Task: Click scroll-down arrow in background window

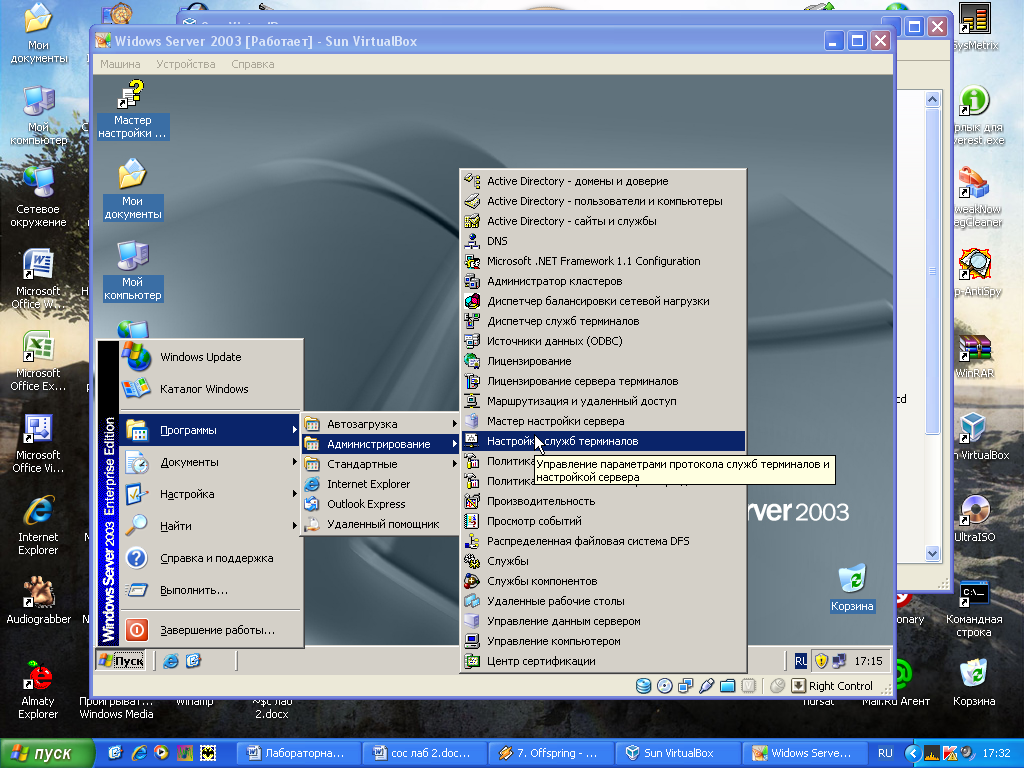Action: click(932, 553)
